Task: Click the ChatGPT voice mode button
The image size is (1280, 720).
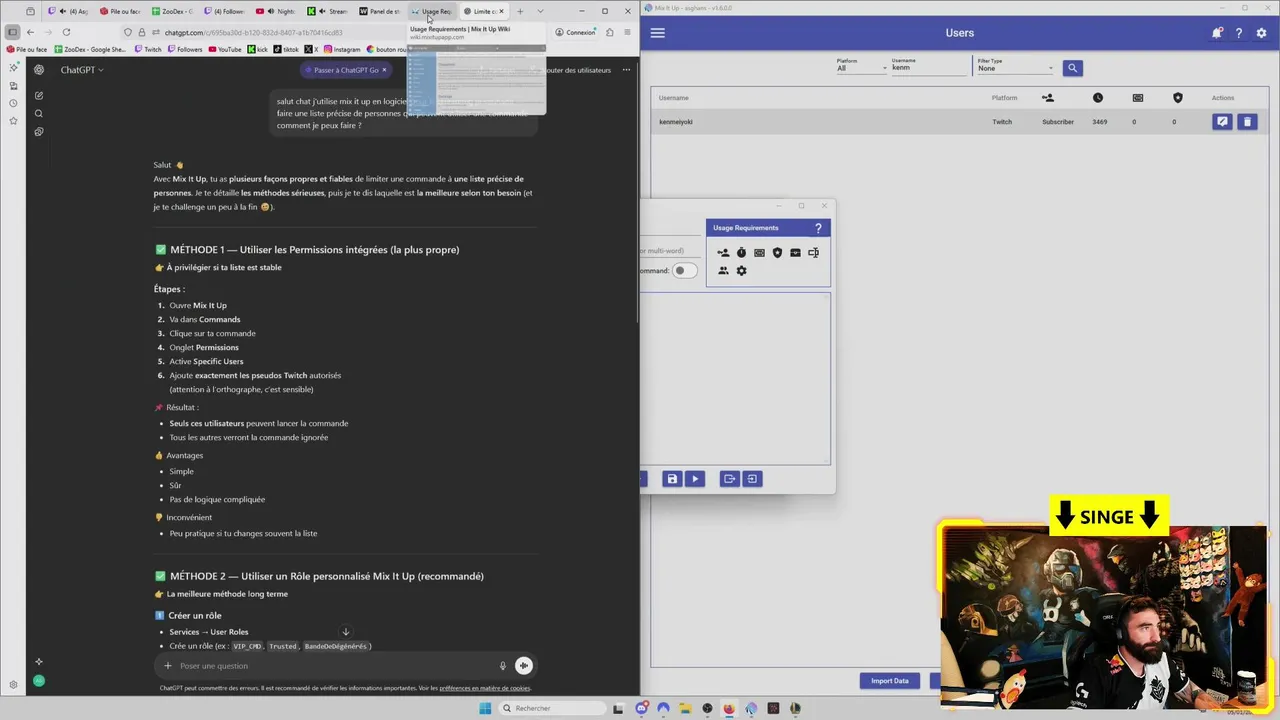Action: point(524,666)
